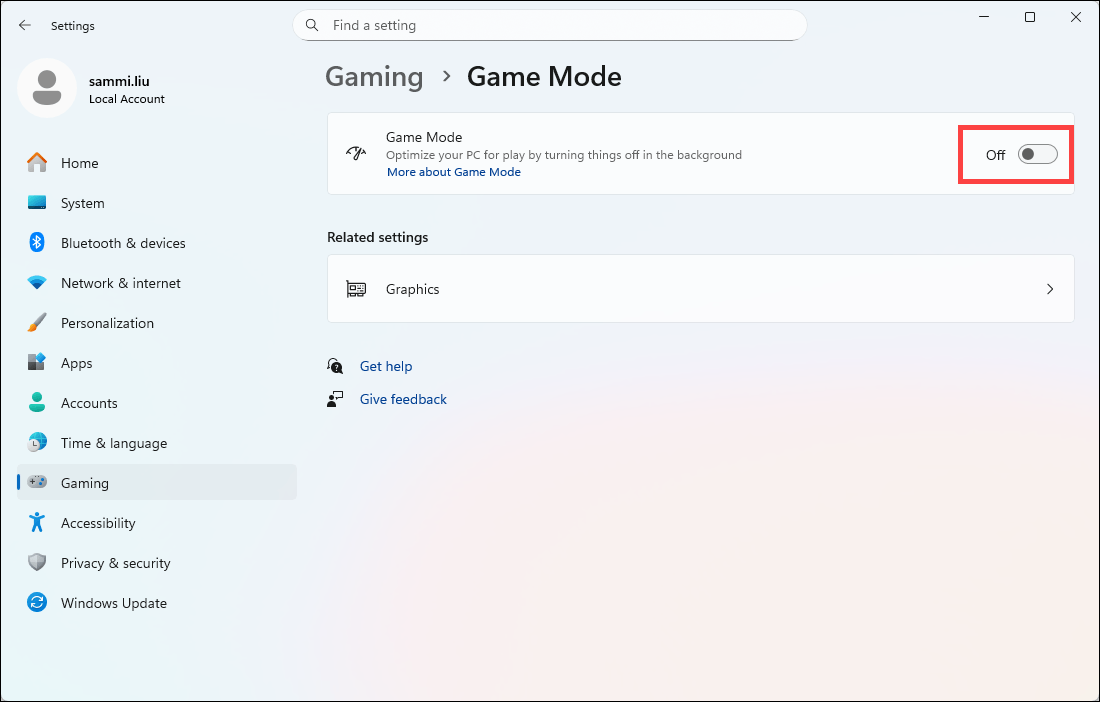
Task: Click the Personalization paintbrush icon
Action: click(37, 323)
